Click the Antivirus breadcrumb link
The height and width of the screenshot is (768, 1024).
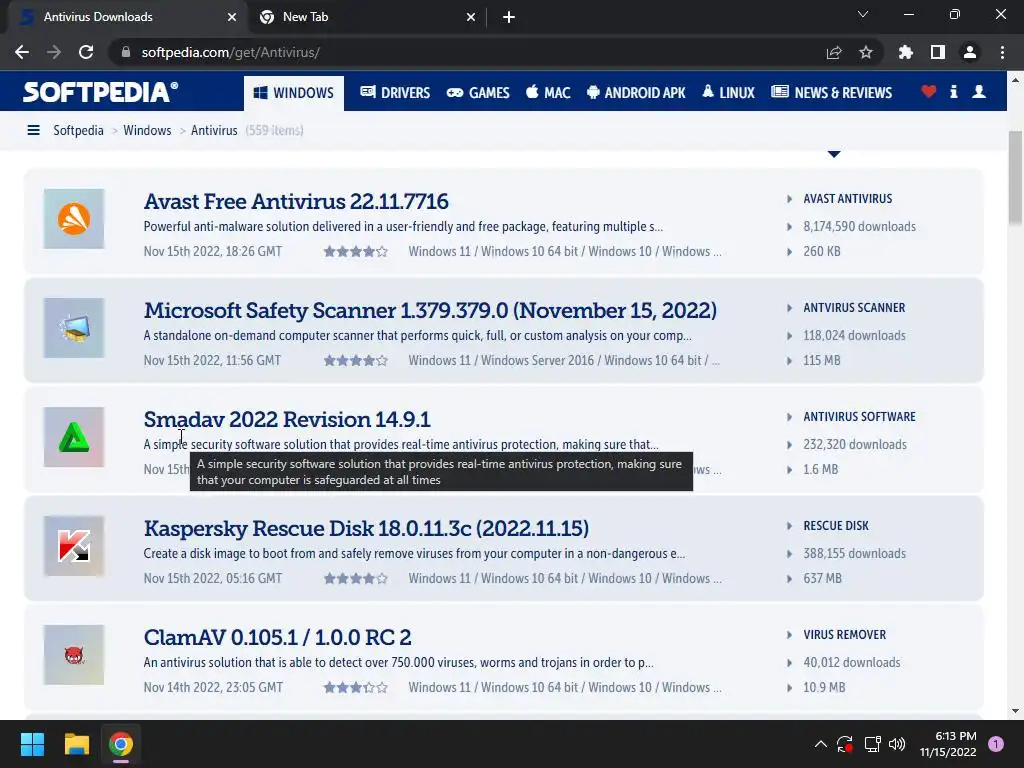point(214,131)
